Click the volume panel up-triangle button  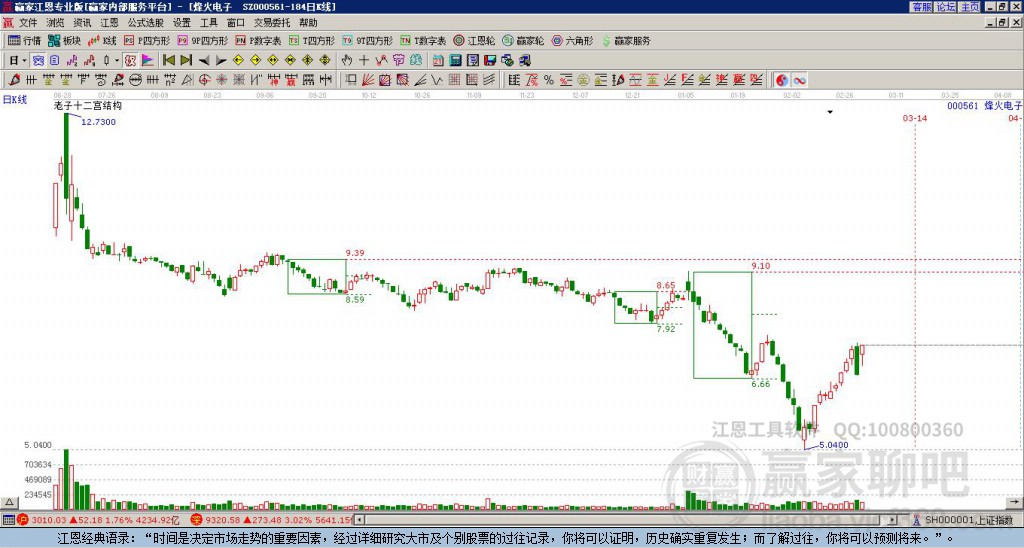9,502
